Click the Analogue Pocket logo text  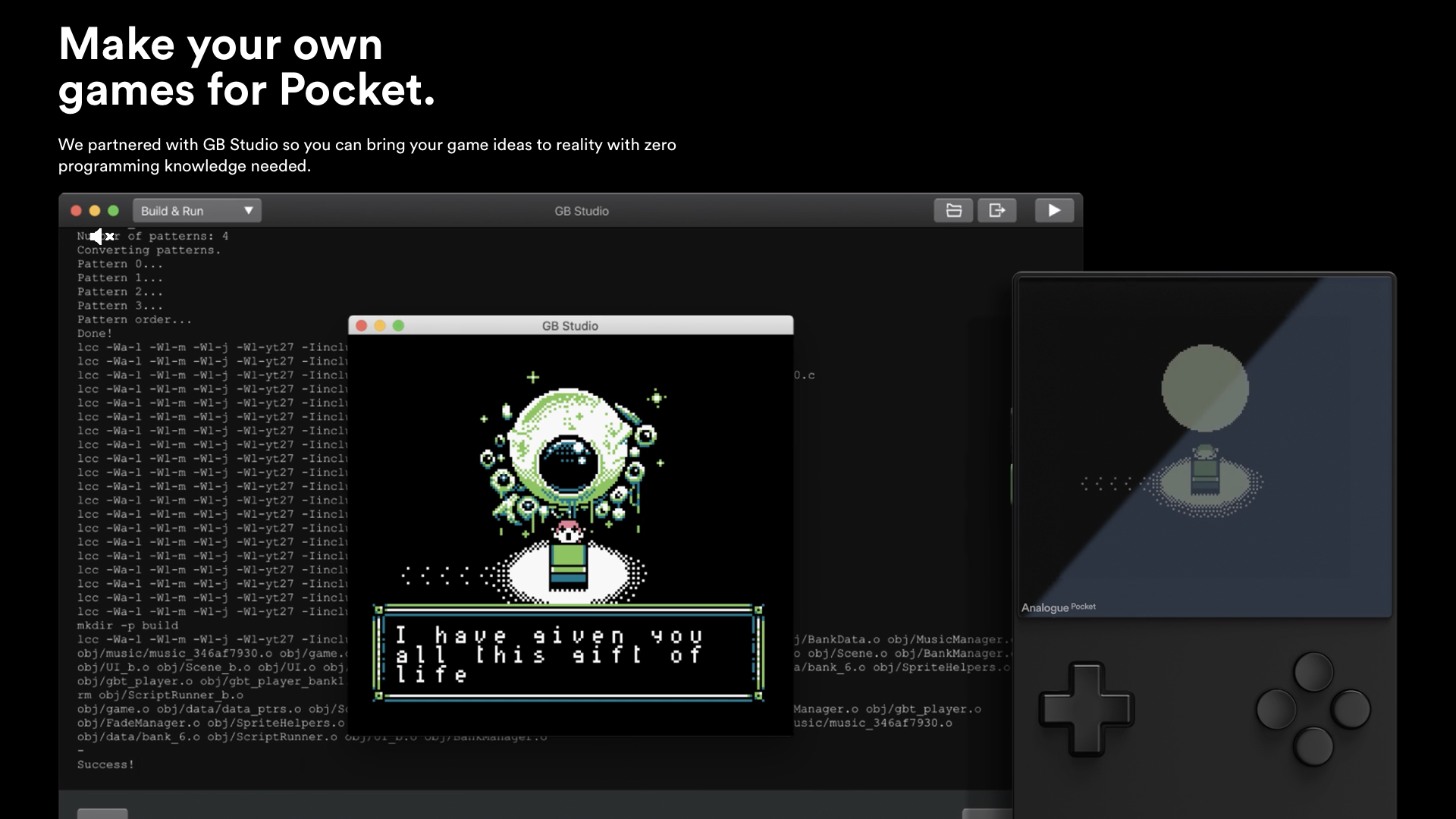(1058, 607)
